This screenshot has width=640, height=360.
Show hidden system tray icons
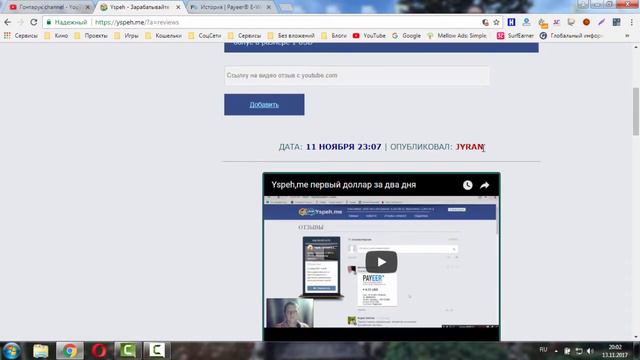coord(556,351)
